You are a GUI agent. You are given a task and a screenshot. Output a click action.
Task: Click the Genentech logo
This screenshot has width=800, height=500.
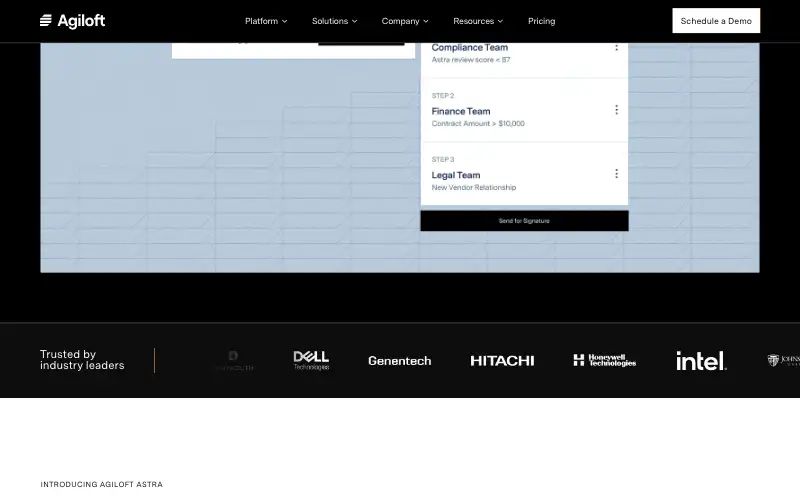point(399,361)
